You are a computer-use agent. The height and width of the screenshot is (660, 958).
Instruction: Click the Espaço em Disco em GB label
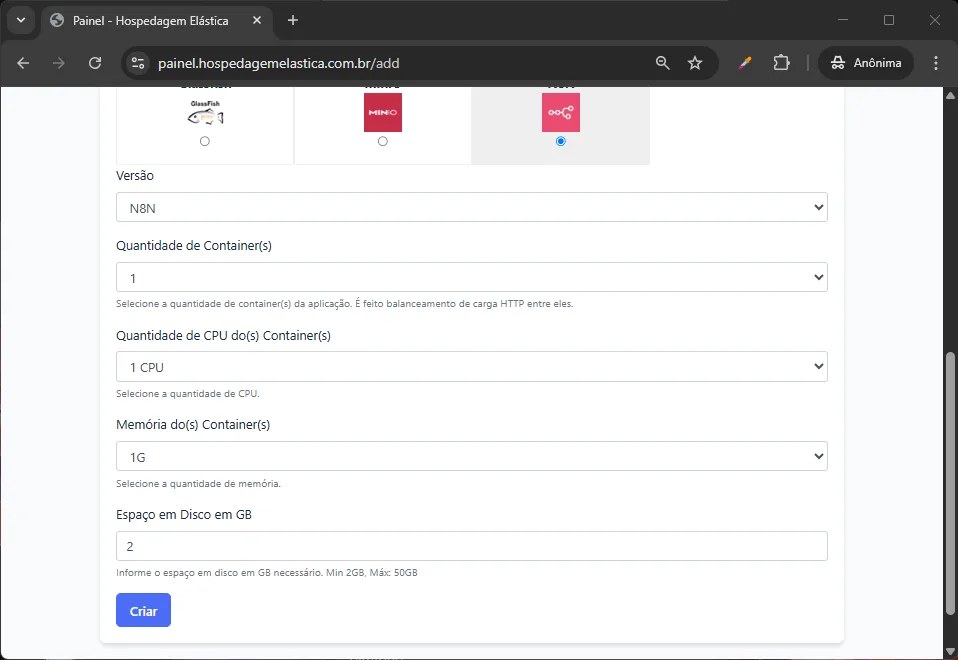184,515
